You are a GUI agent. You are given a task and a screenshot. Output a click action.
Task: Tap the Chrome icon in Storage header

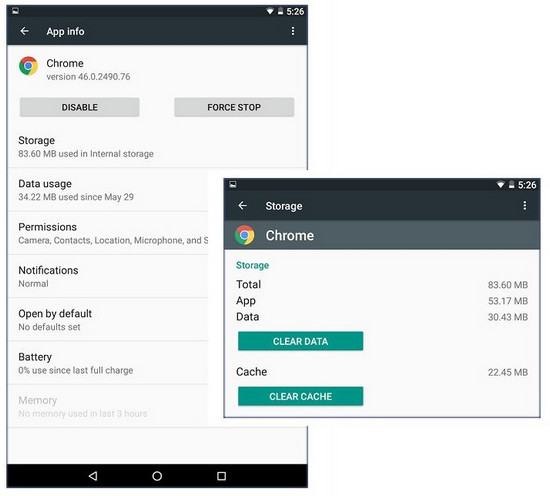point(244,235)
